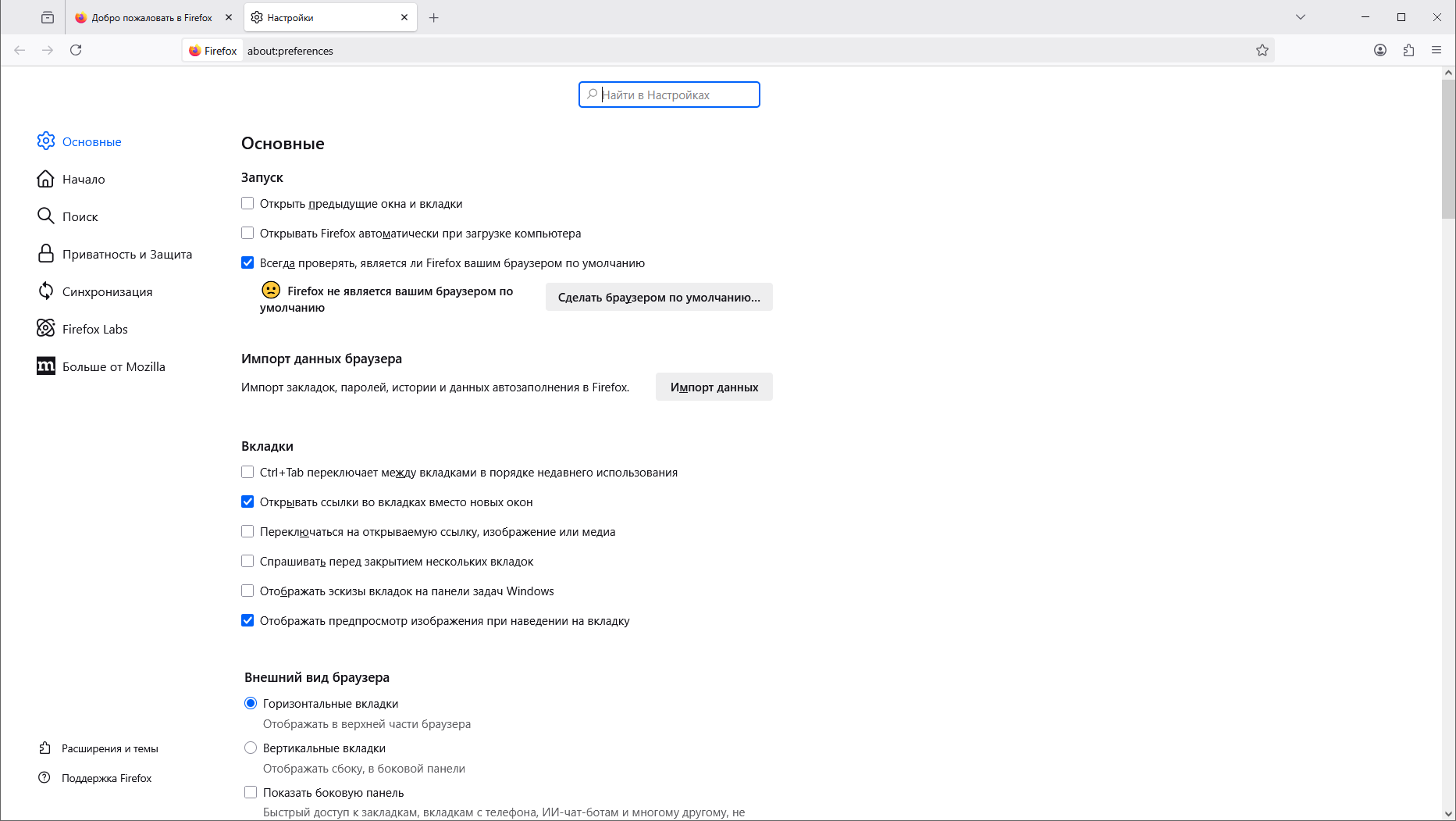Image resolution: width=1456 pixels, height=821 pixels.
Task: Expand the list all tabs dropdown arrow
Action: click(x=1300, y=17)
